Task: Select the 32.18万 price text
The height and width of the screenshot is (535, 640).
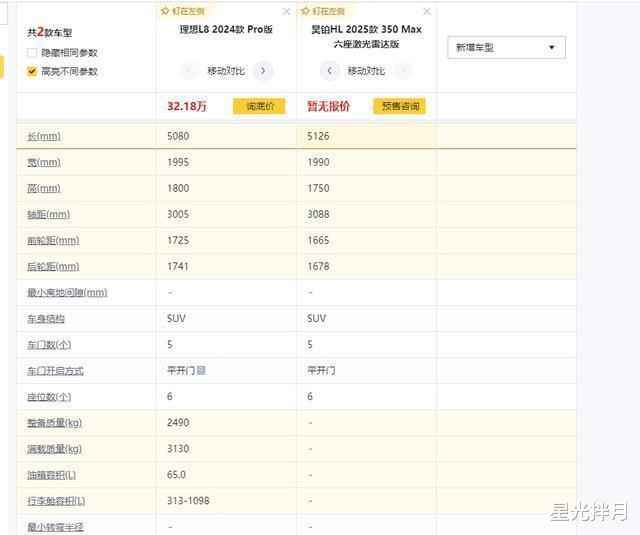Action: [187, 107]
